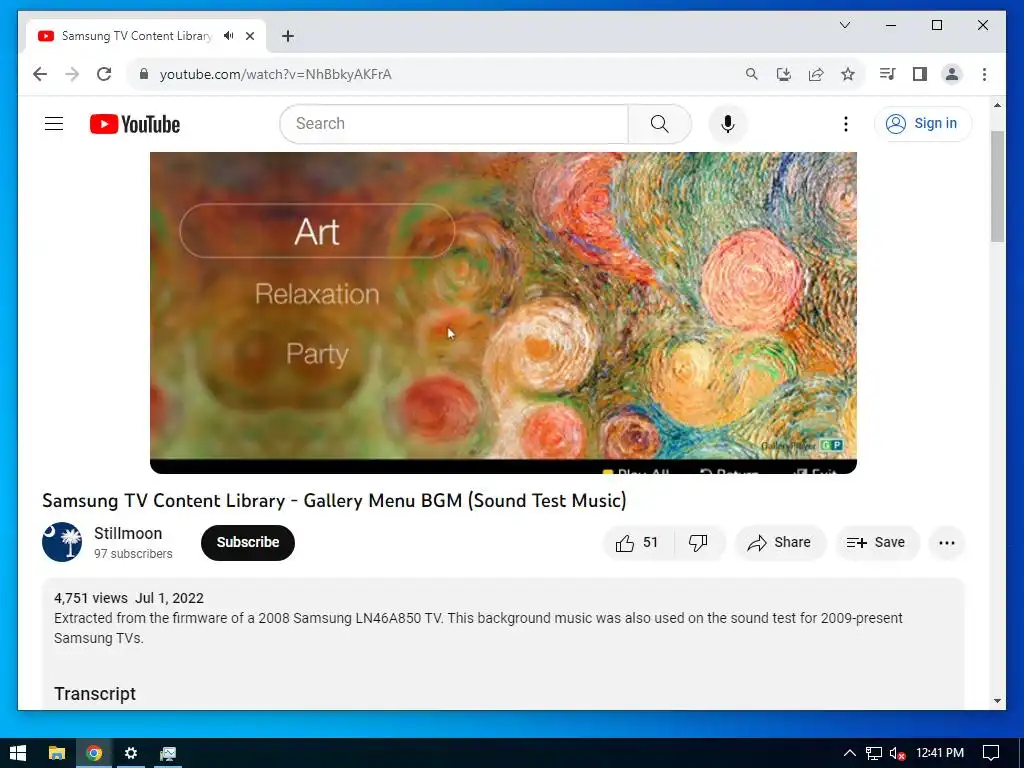Dislike the video with thumbs down

[698, 543]
